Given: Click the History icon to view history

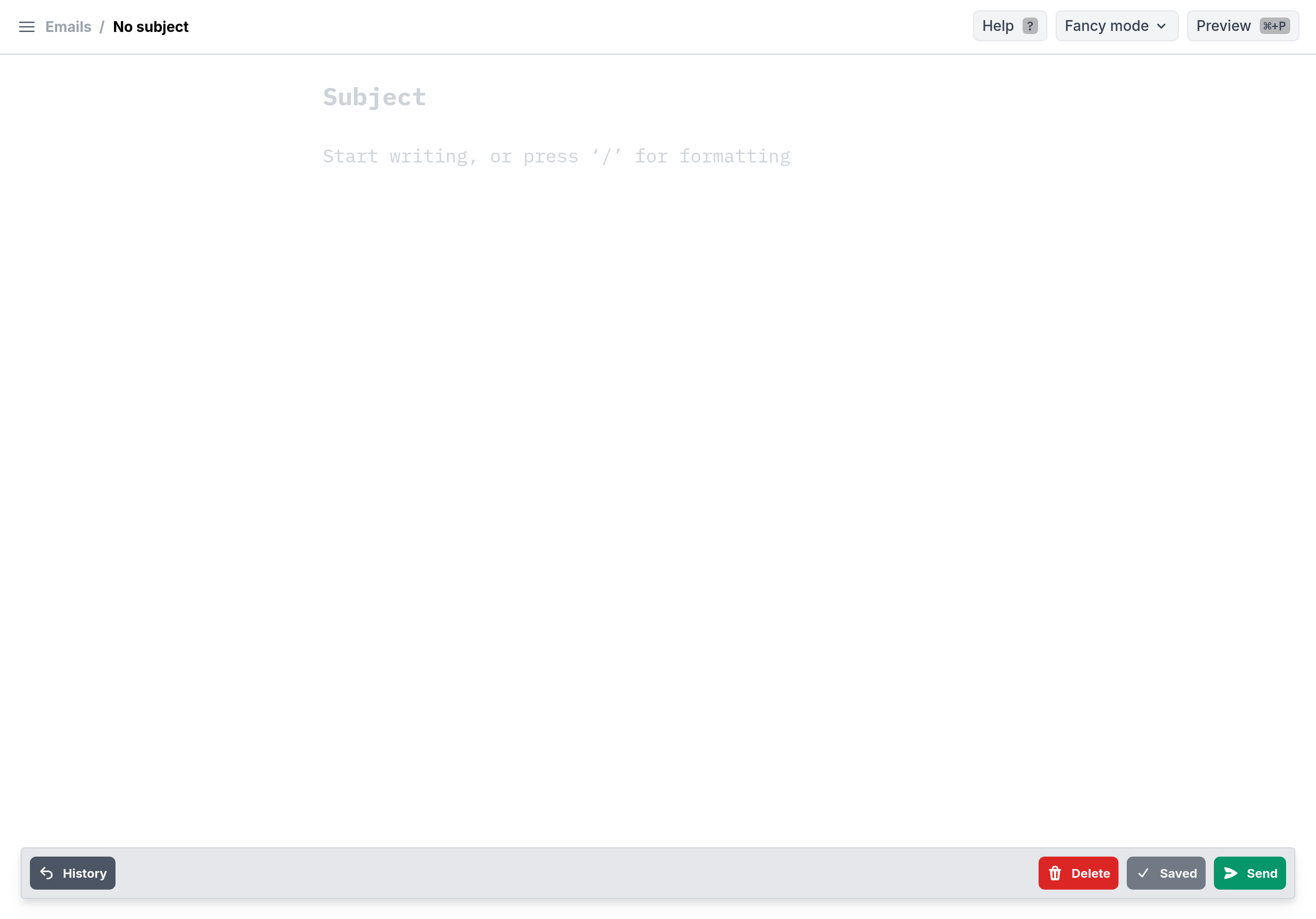Looking at the screenshot, I should (x=47, y=873).
